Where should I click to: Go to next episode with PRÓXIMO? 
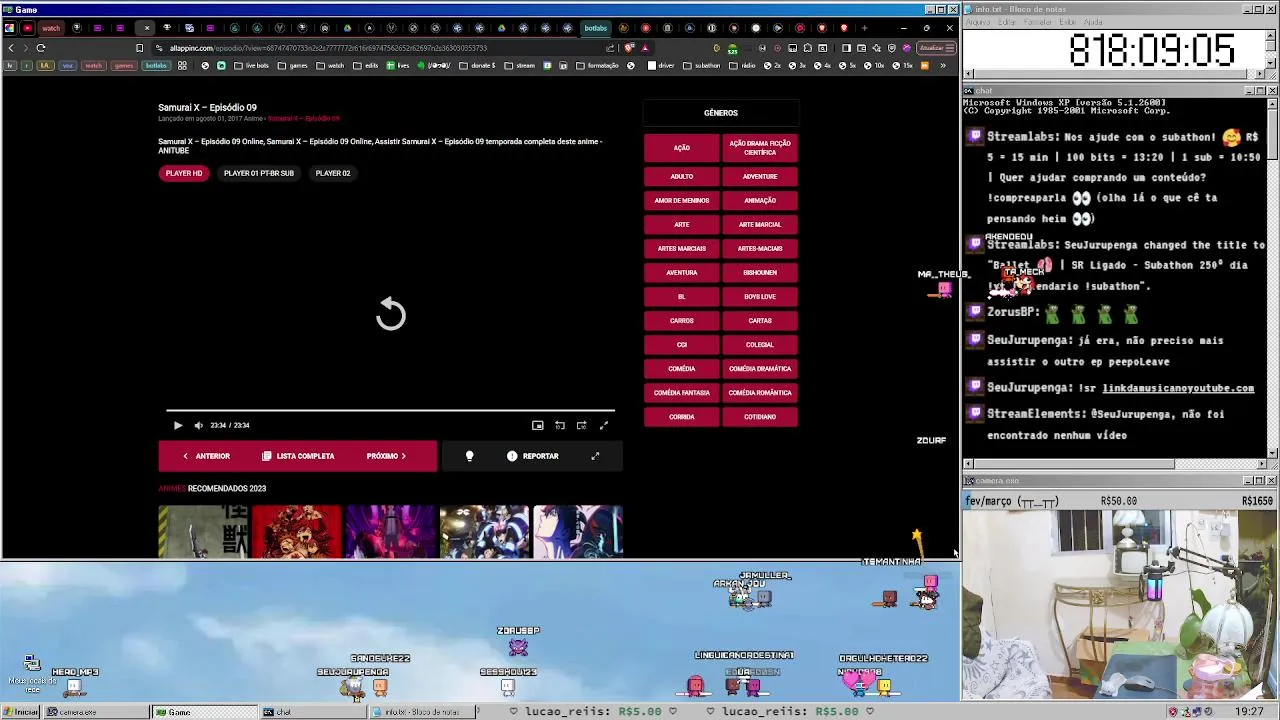click(386, 456)
